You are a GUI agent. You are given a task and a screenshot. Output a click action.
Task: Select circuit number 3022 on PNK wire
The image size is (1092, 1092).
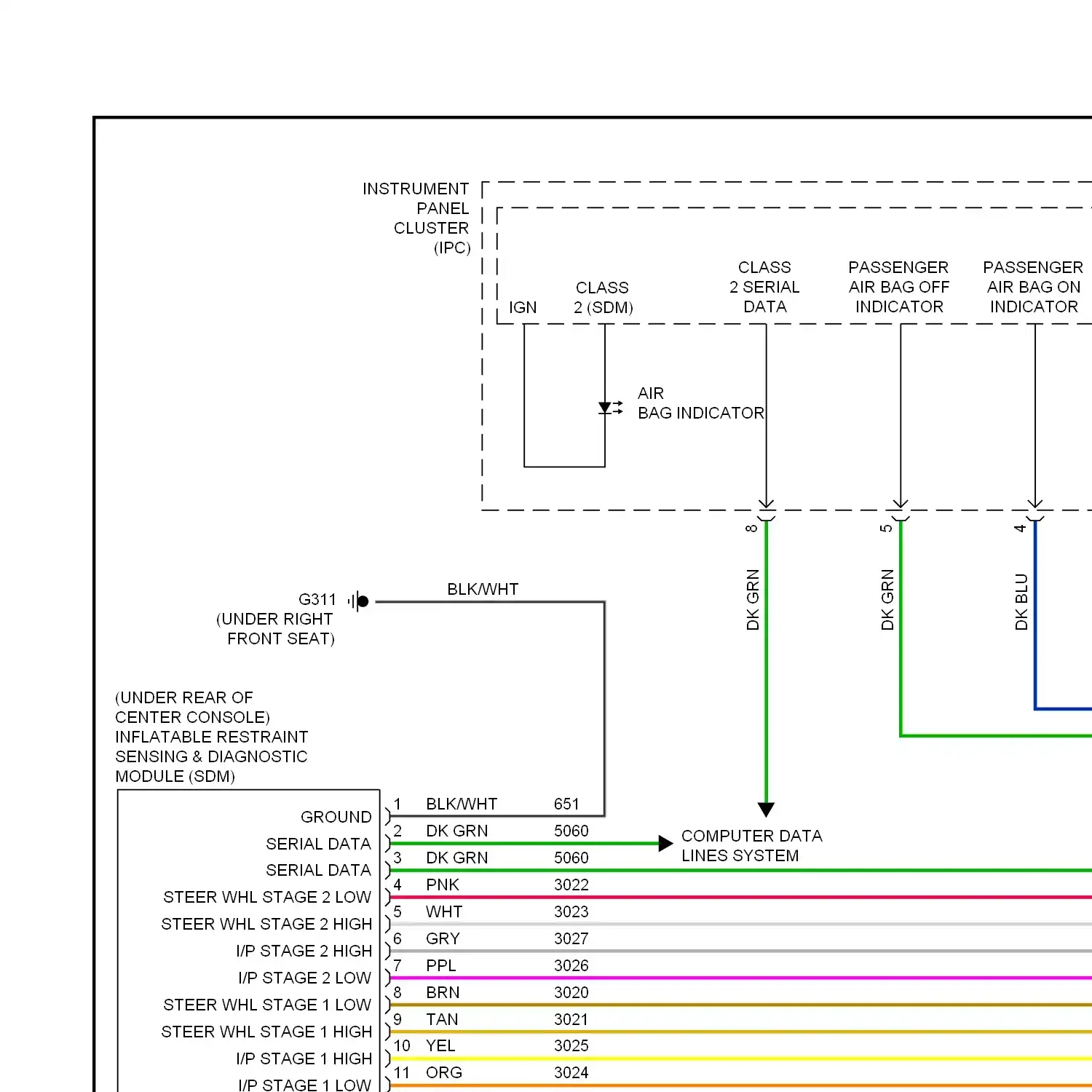pyautogui.click(x=571, y=885)
